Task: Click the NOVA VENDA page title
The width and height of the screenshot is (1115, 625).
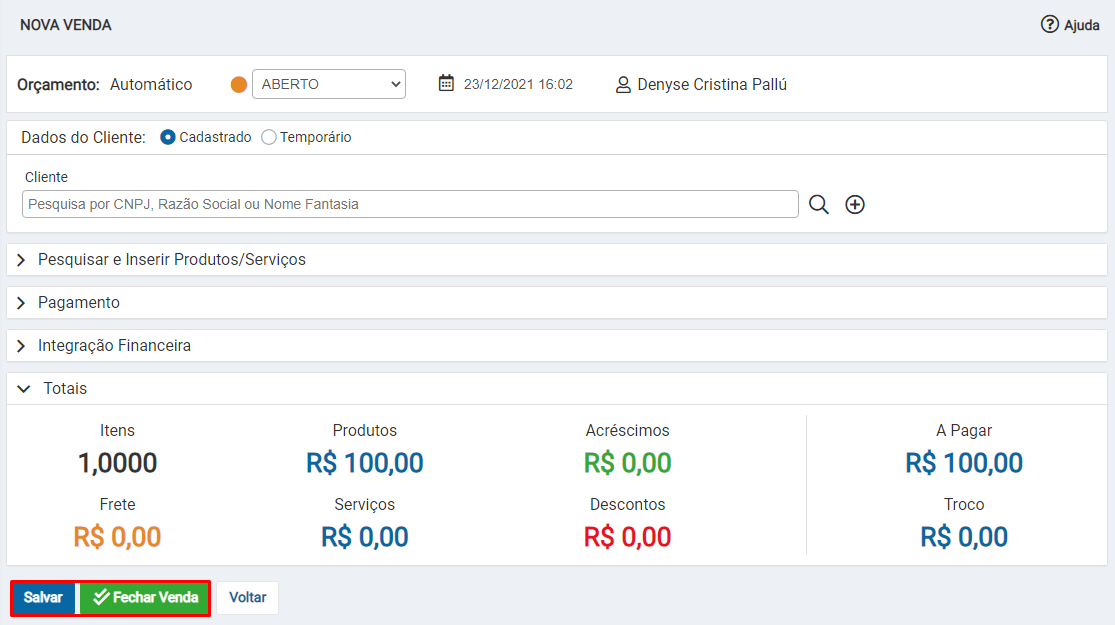Action: click(65, 25)
